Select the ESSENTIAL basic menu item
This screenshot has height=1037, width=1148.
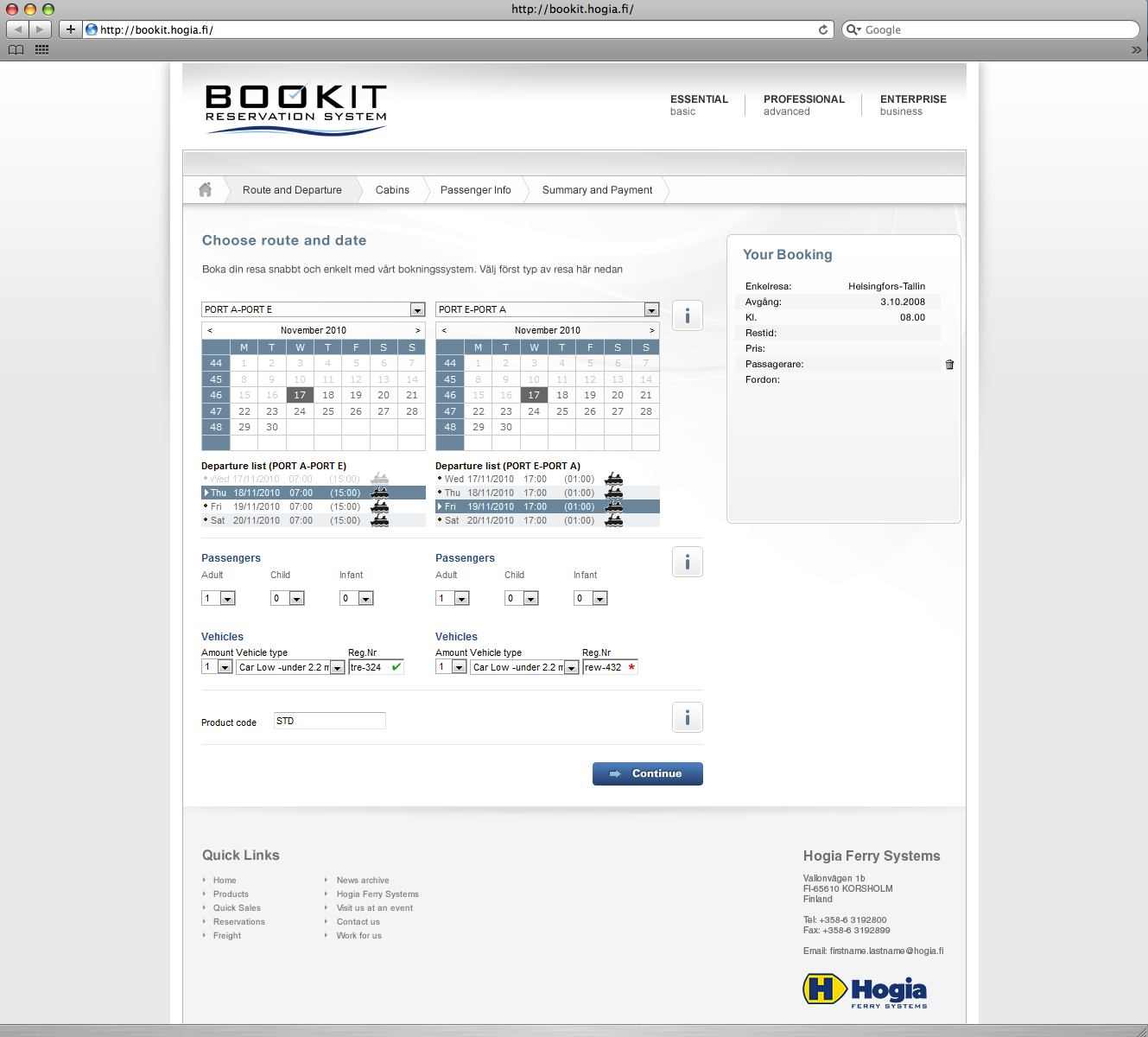[699, 105]
